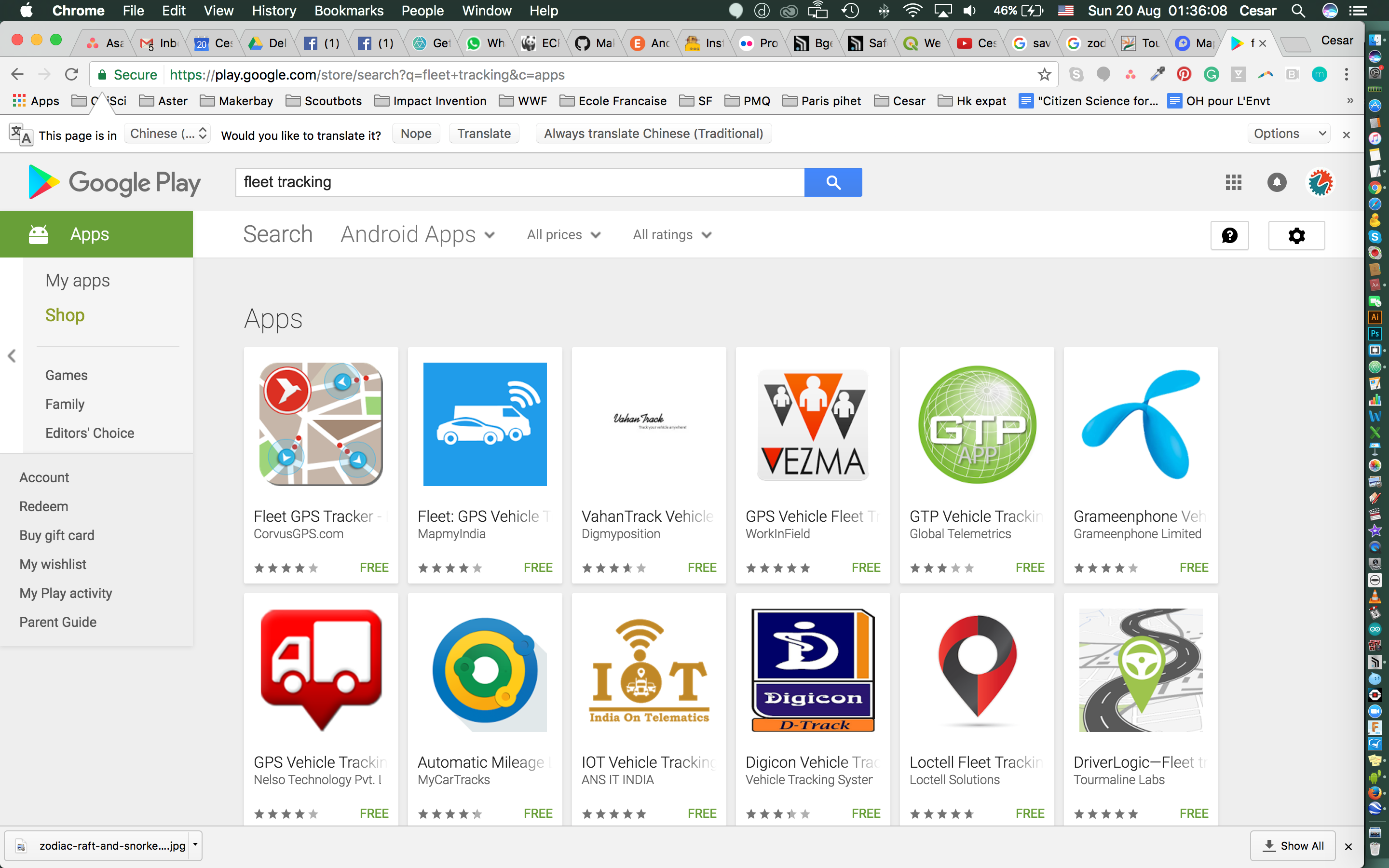Click the Pinterest extension icon

point(1184,75)
